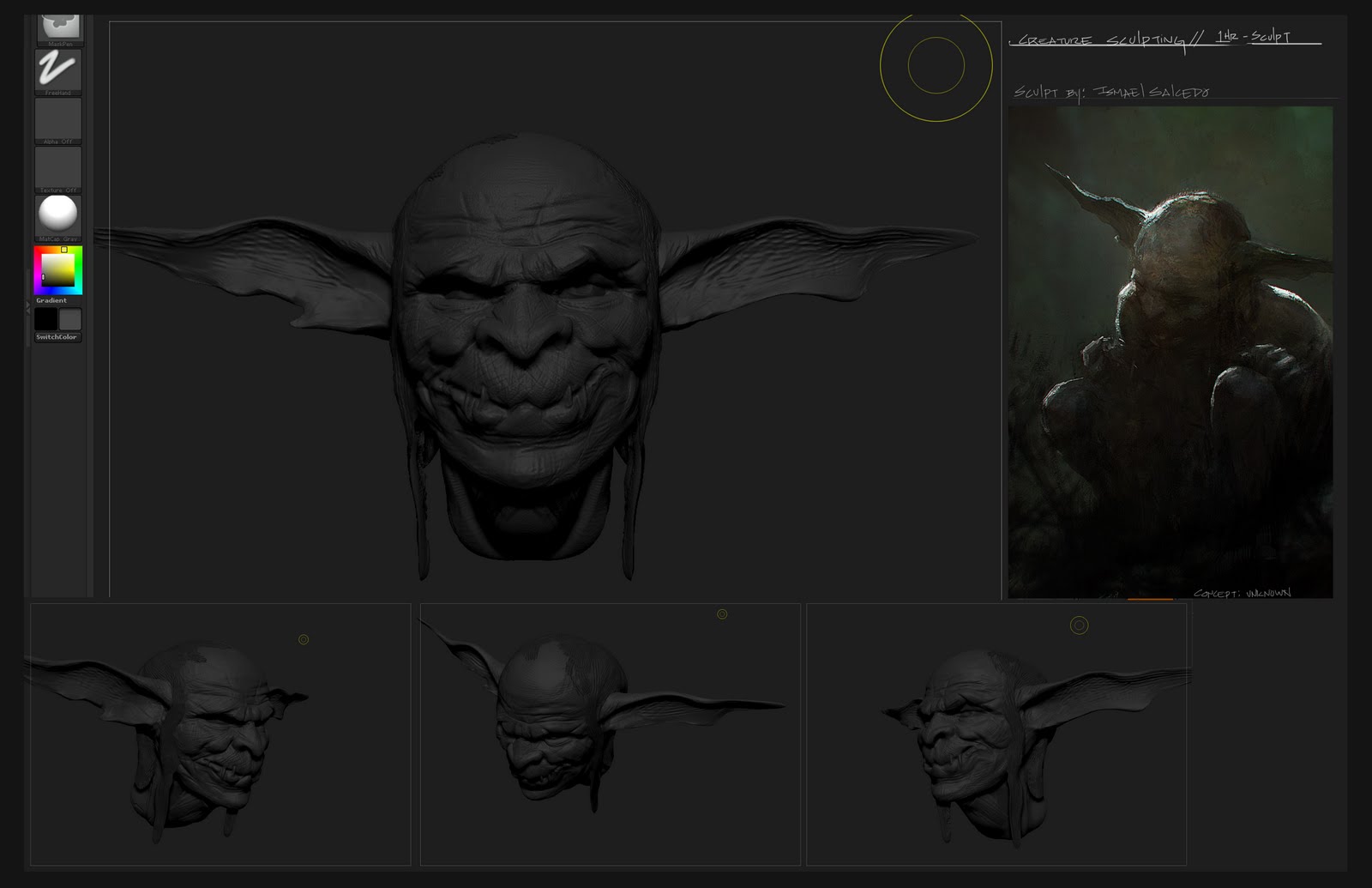This screenshot has width=1372, height=888.
Task: Toggle the Gradient button
Action: (51, 300)
